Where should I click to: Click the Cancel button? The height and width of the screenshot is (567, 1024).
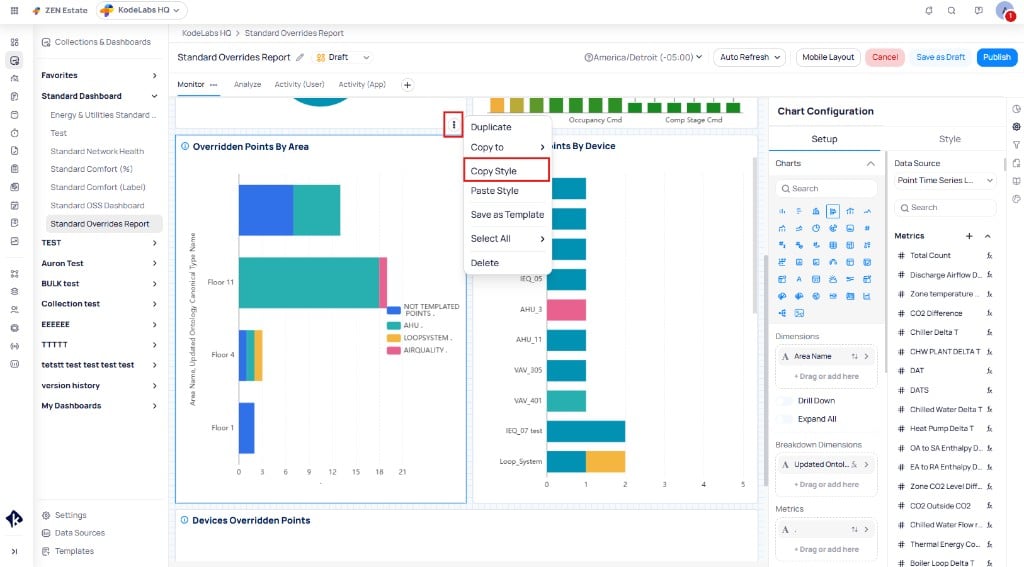pos(885,57)
